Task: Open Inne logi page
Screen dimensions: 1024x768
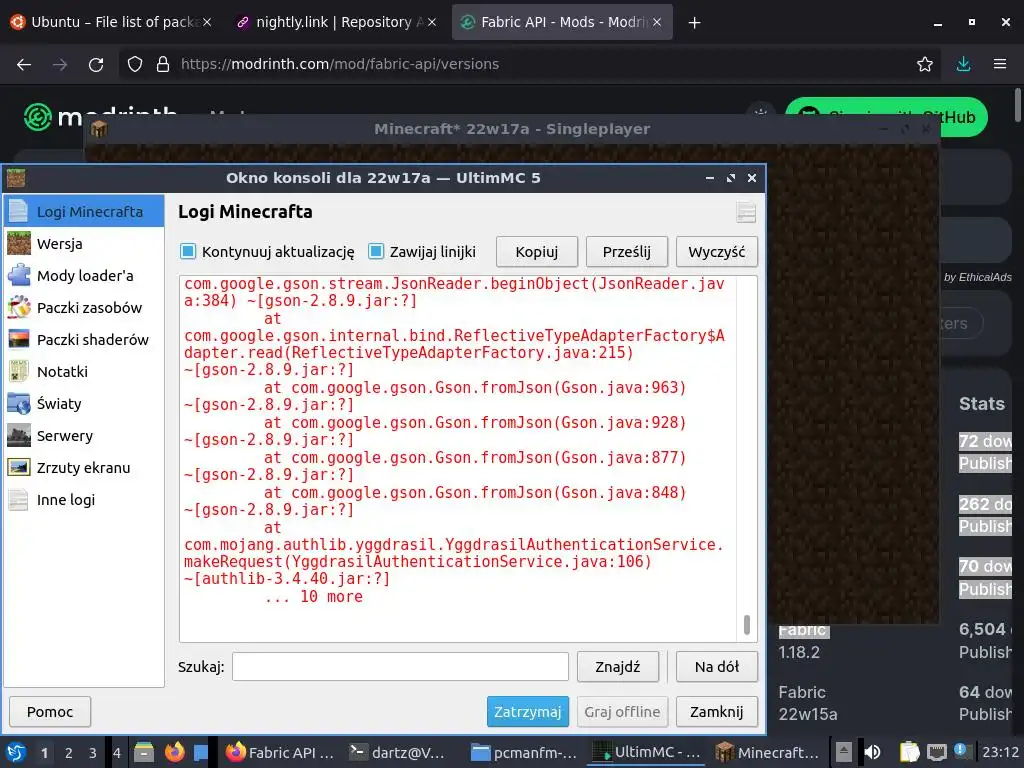Action: coord(84,500)
